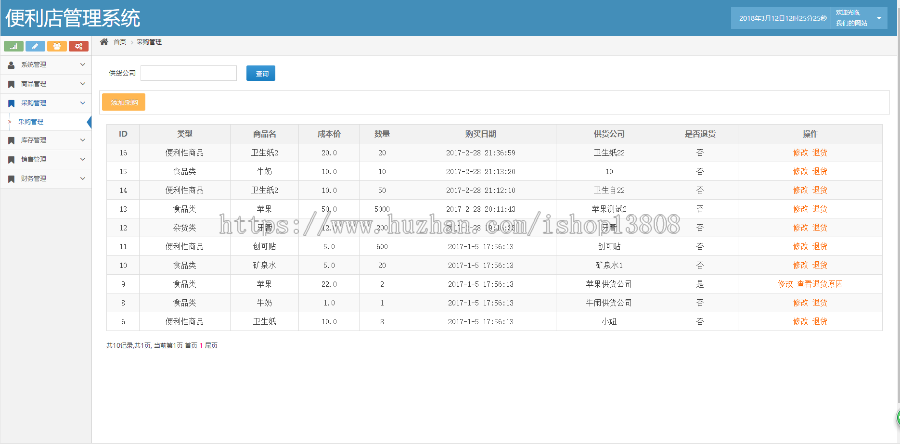Click 退货 for the 矿泉水 row
The width and height of the screenshot is (900, 444).
point(820,265)
